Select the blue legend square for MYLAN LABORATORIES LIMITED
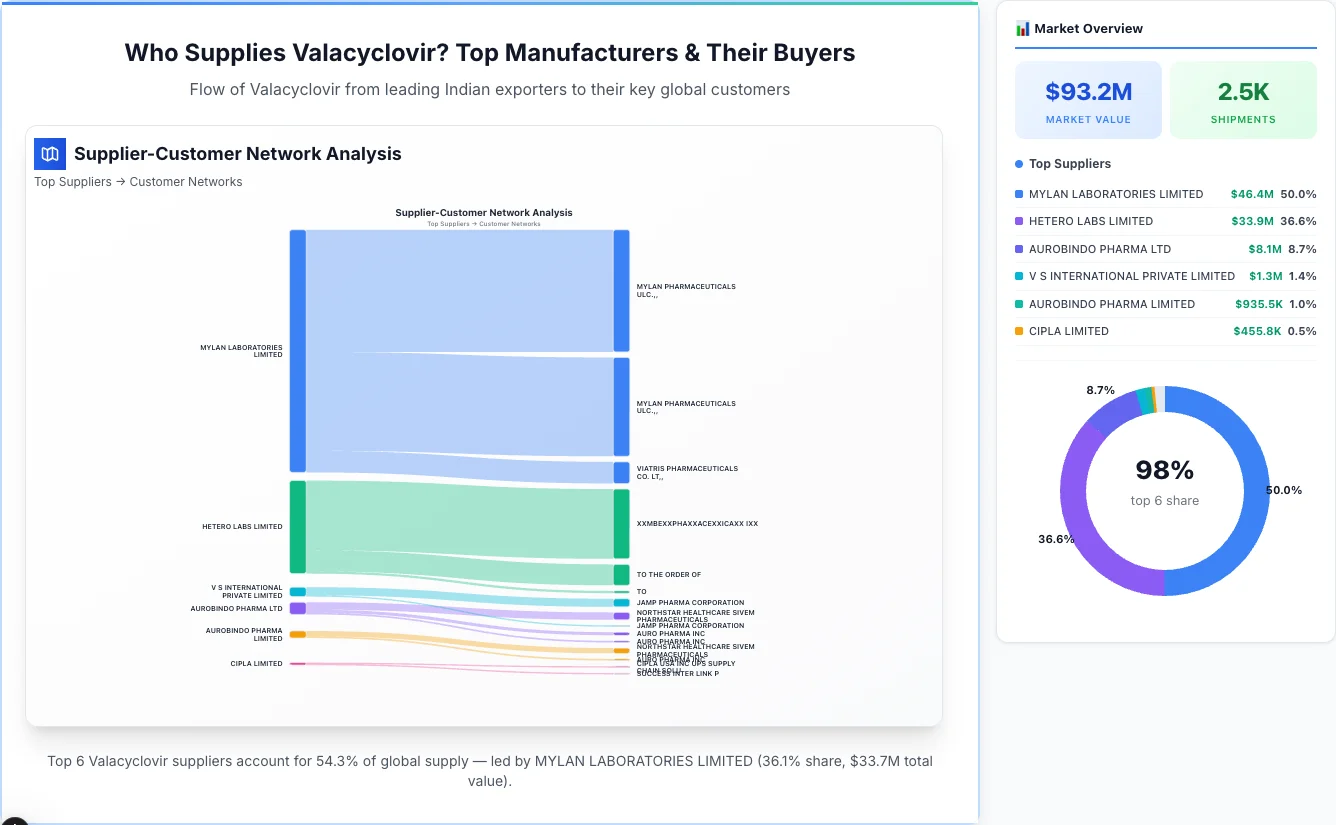Viewport: 1336px width, 825px height. [1018, 194]
